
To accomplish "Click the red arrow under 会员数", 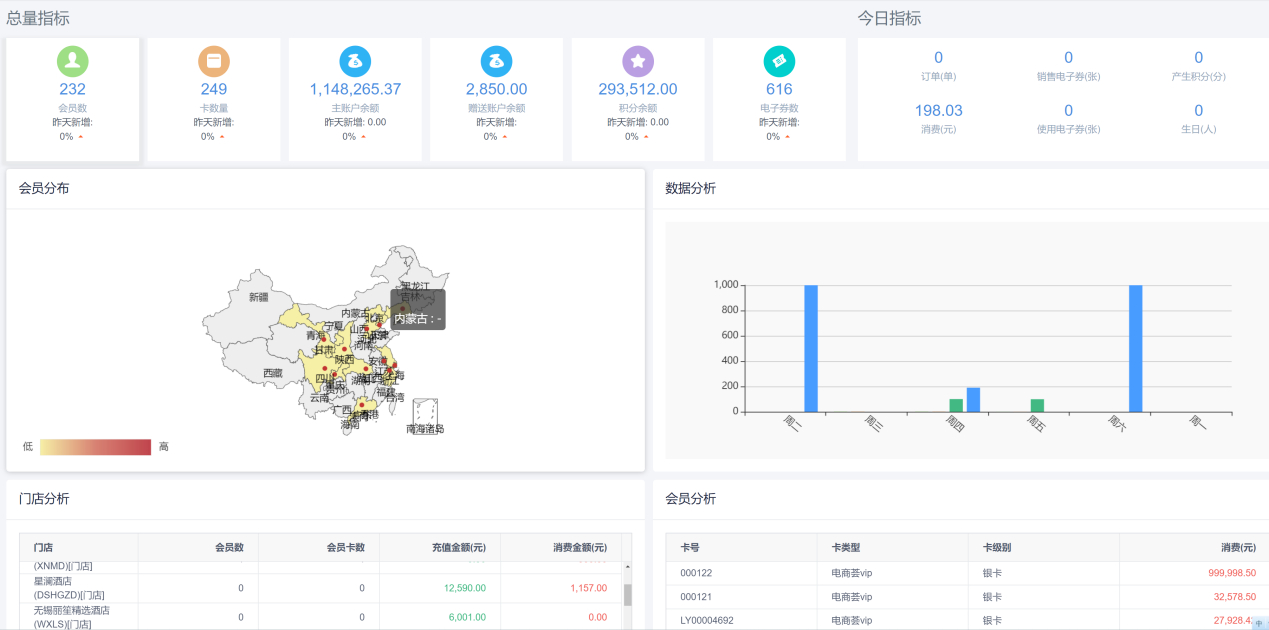I will [81, 137].
